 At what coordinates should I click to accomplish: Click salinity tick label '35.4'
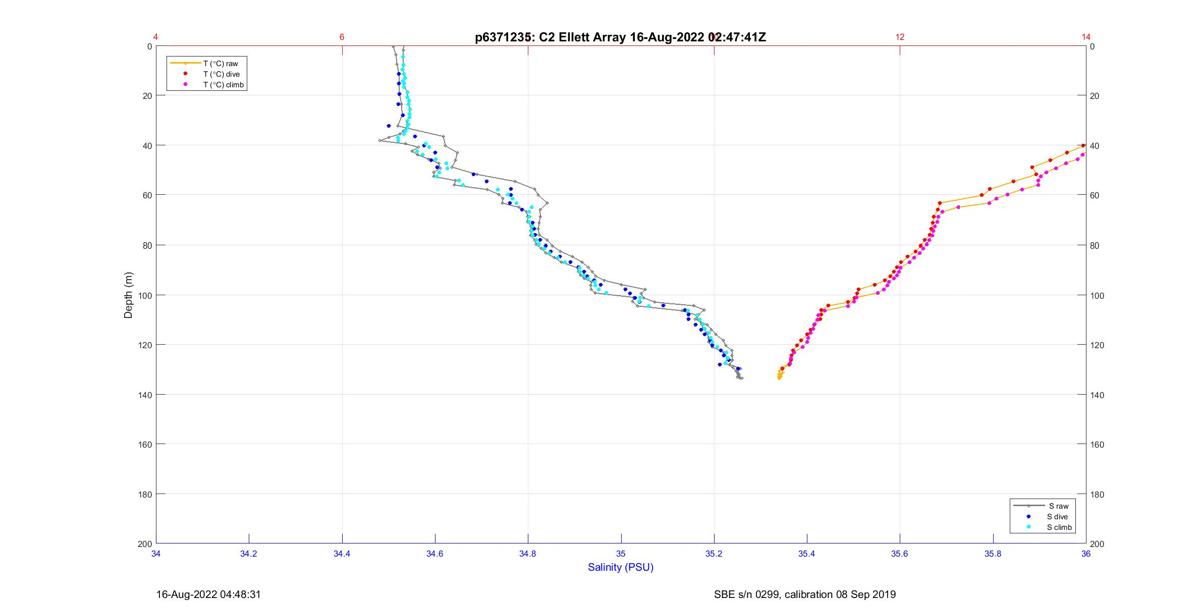pos(807,553)
